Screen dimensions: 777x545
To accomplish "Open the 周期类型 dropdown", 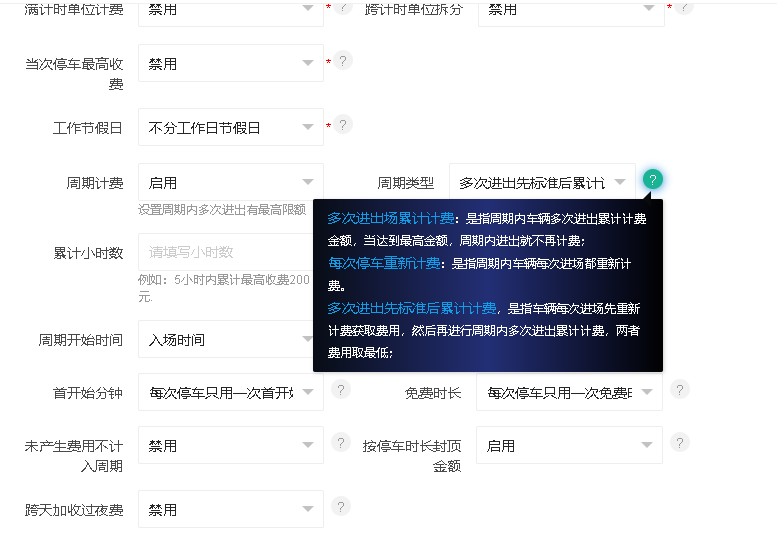I will pos(542,182).
